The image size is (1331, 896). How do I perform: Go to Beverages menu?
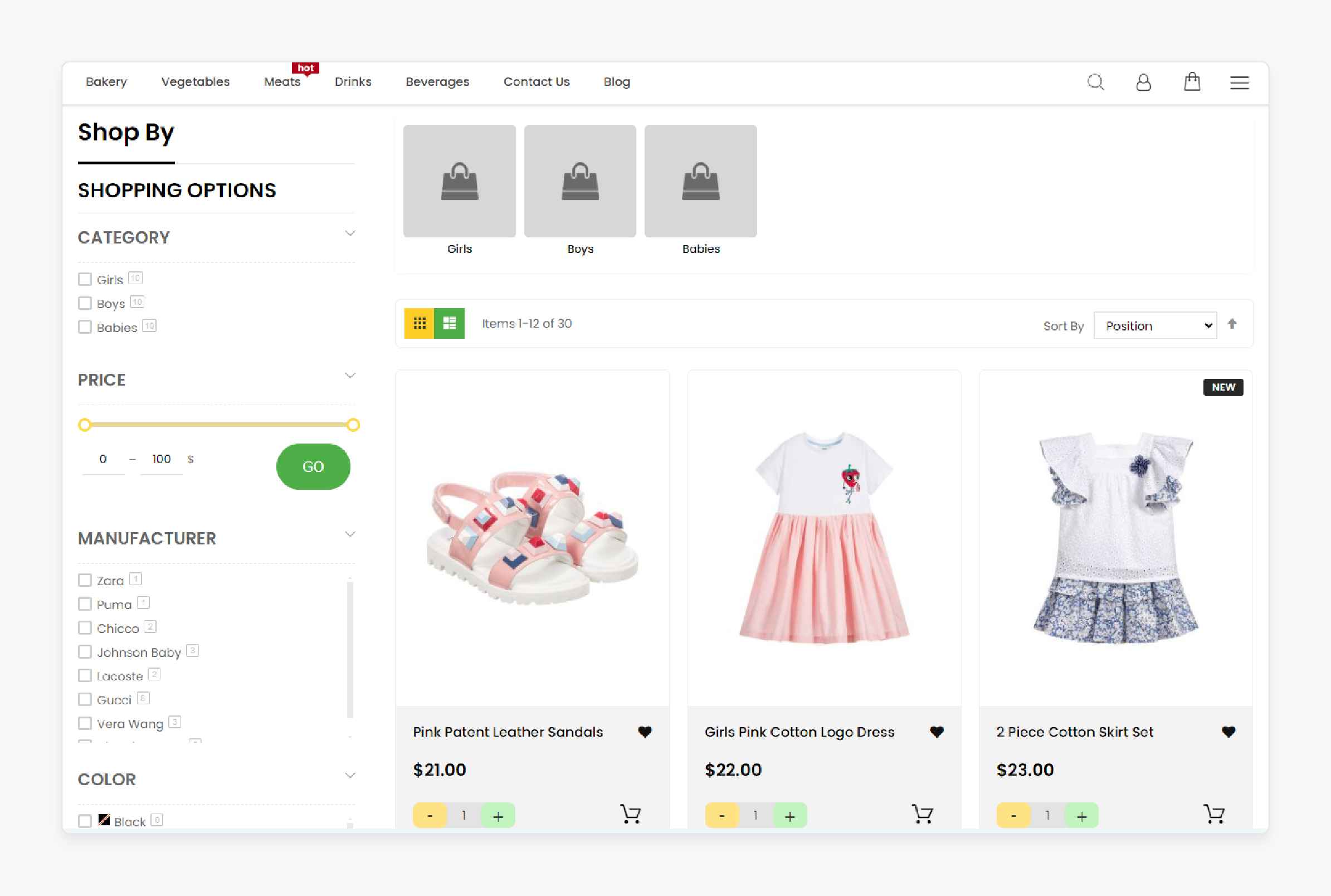pyautogui.click(x=437, y=82)
